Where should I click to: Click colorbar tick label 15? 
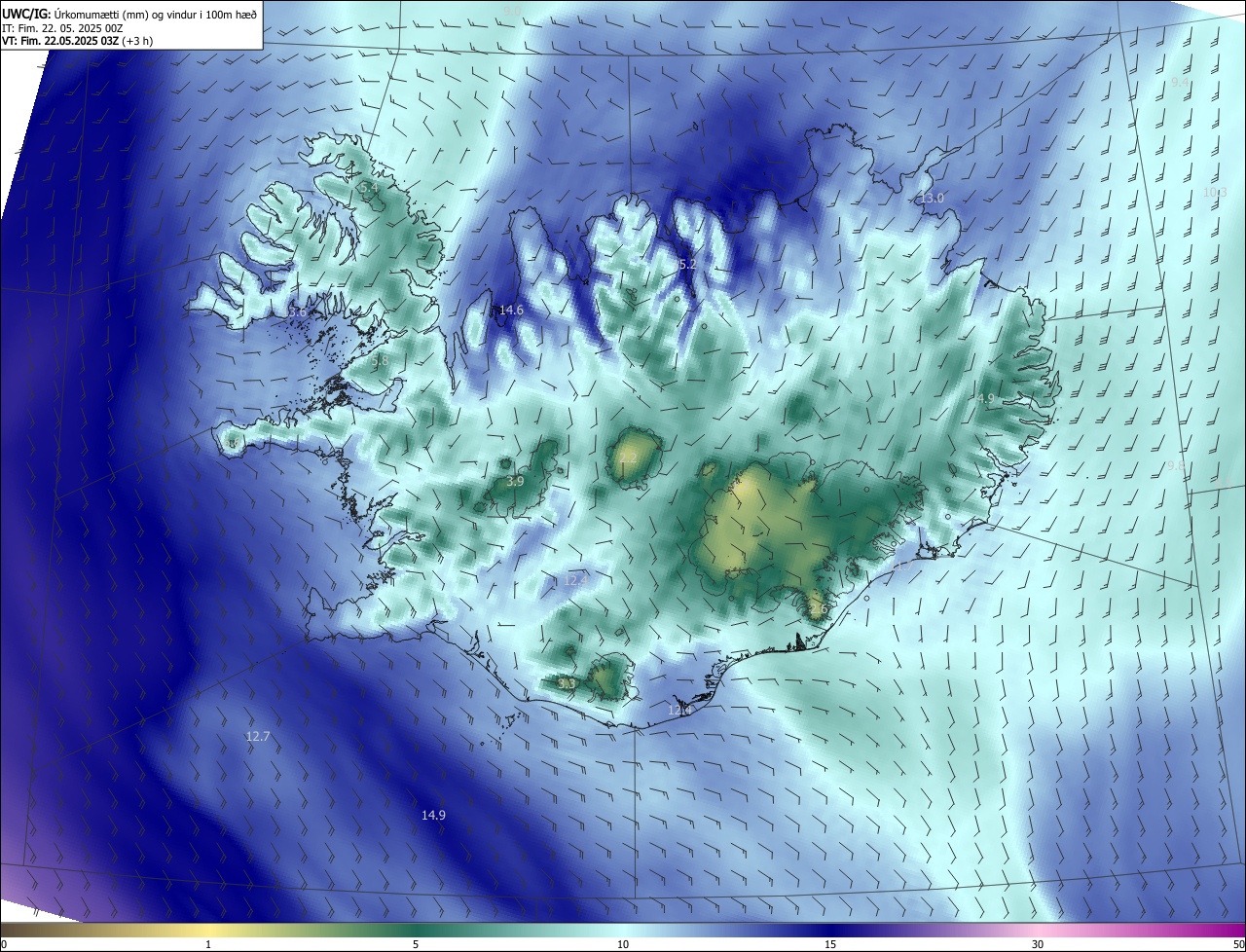(x=830, y=944)
